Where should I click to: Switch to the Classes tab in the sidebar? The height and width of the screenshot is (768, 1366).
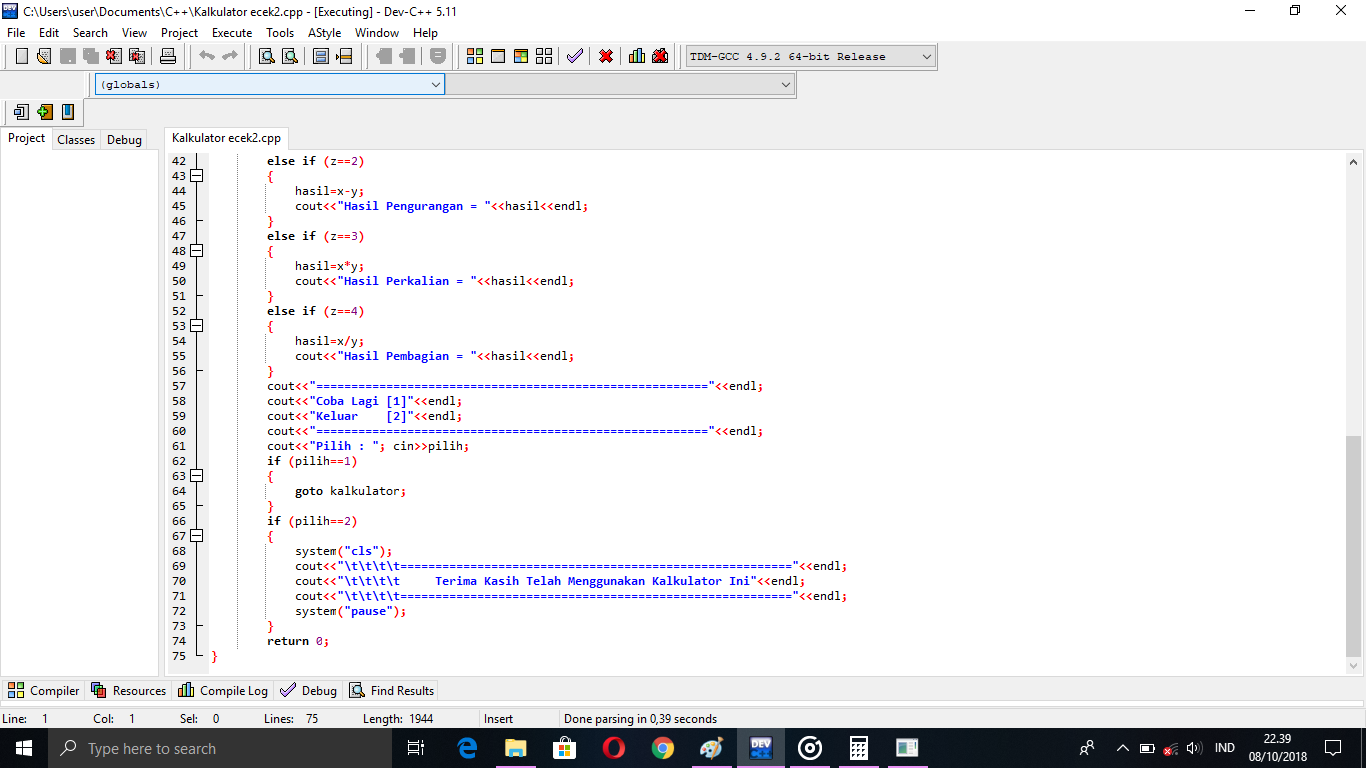coord(76,140)
